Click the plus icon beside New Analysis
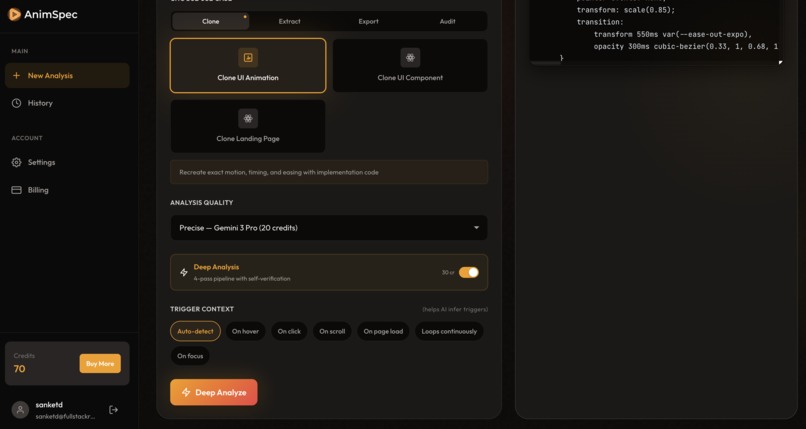This screenshot has width=806, height=429. [16, 76]
